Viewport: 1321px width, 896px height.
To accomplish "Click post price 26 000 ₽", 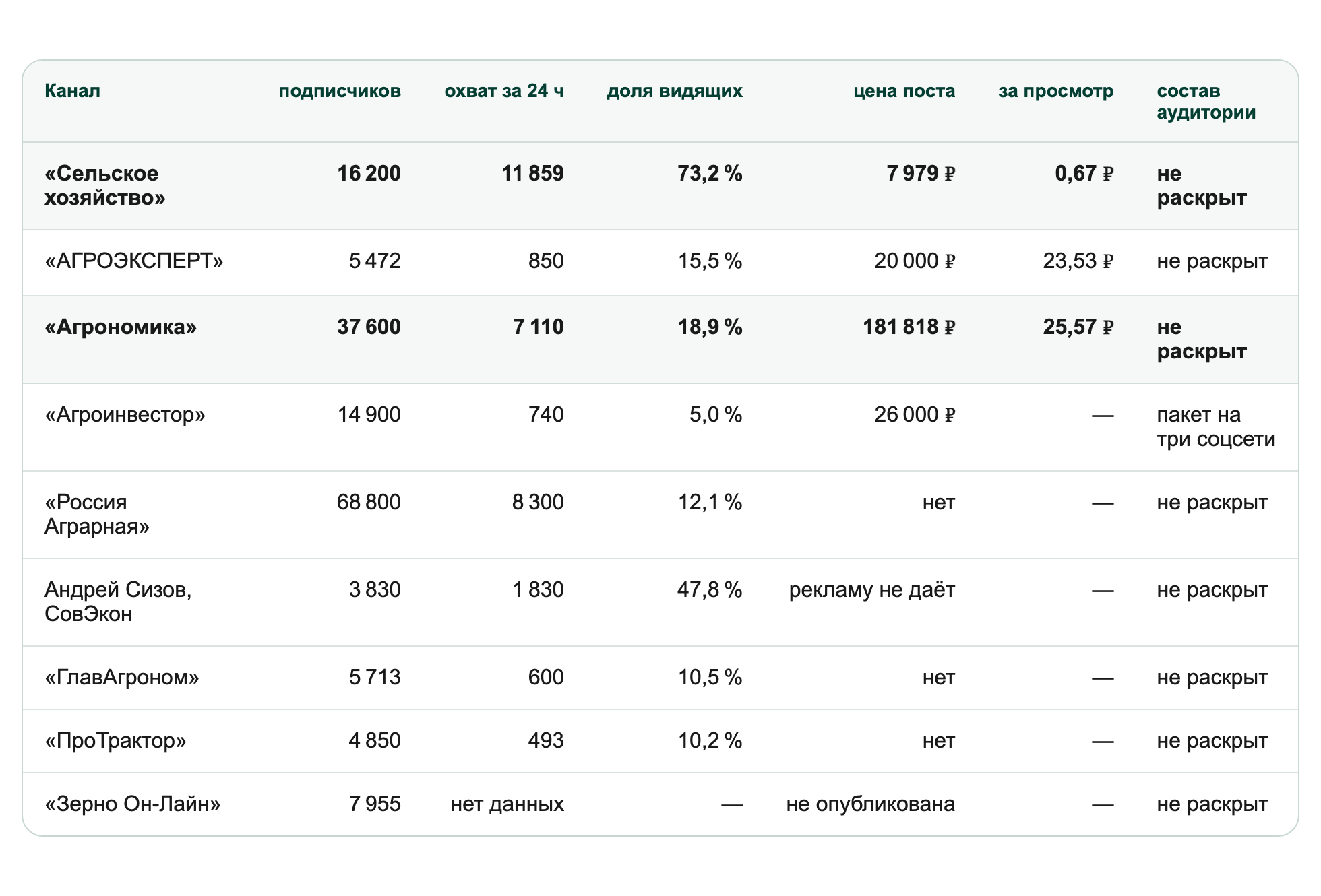I will pyautogui.click(x=915, y=415).
